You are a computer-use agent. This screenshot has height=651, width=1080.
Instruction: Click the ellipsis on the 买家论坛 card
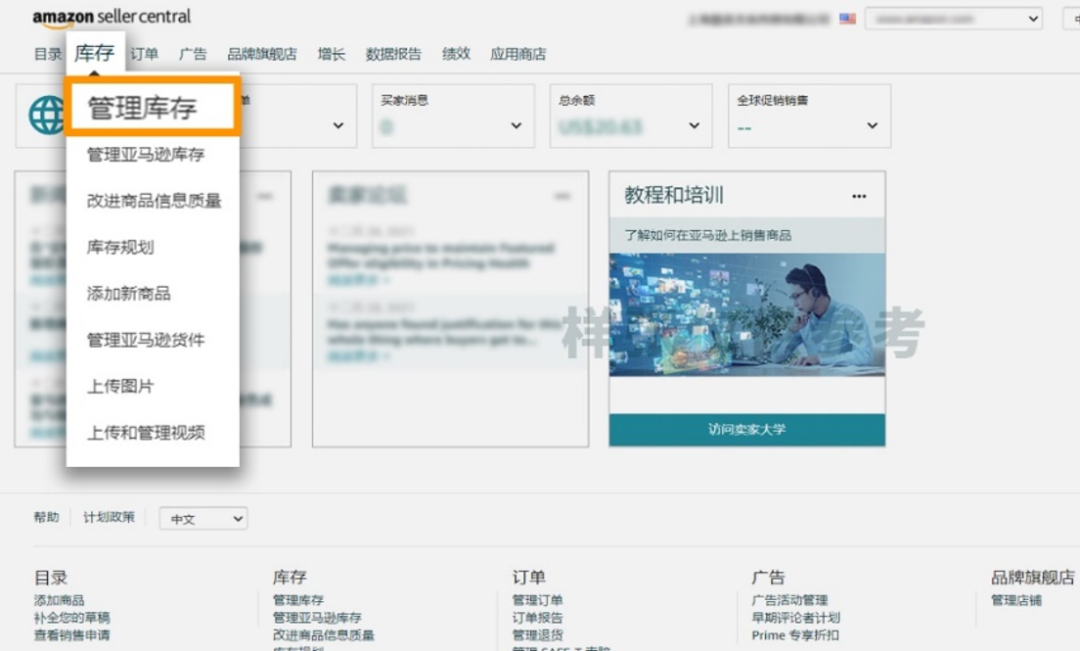(x=564, y=196)
